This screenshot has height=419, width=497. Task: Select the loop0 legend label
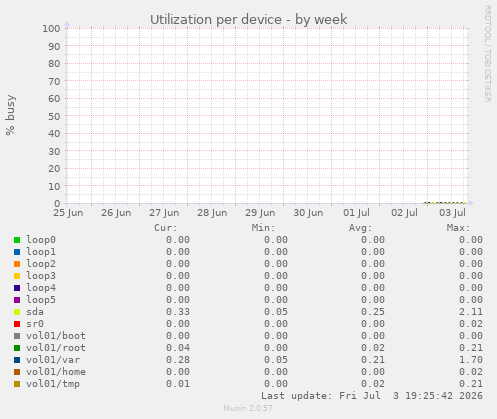click(41, 240)
